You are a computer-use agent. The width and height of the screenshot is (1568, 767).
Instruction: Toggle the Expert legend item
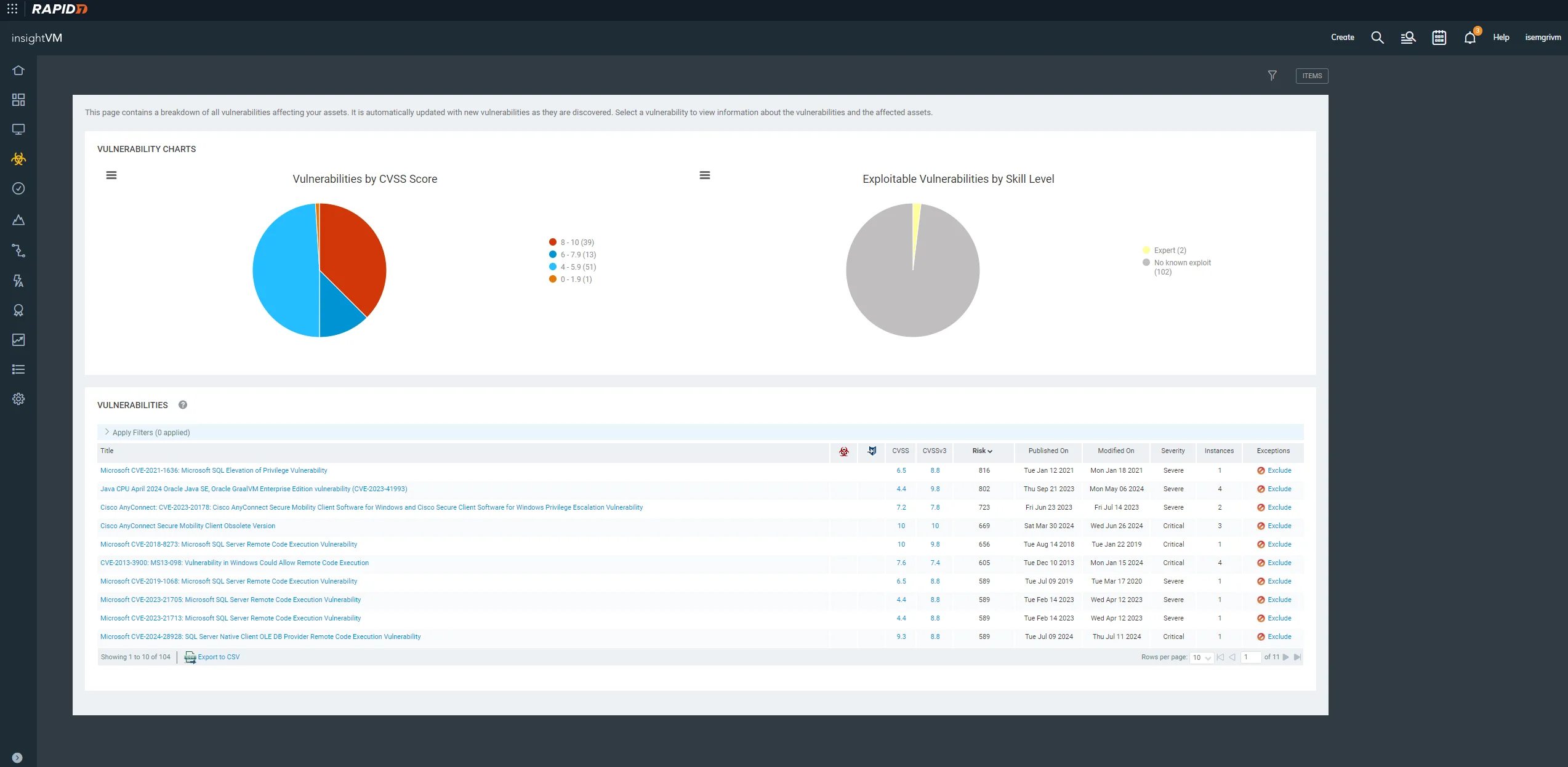(x=1164, y=251)
